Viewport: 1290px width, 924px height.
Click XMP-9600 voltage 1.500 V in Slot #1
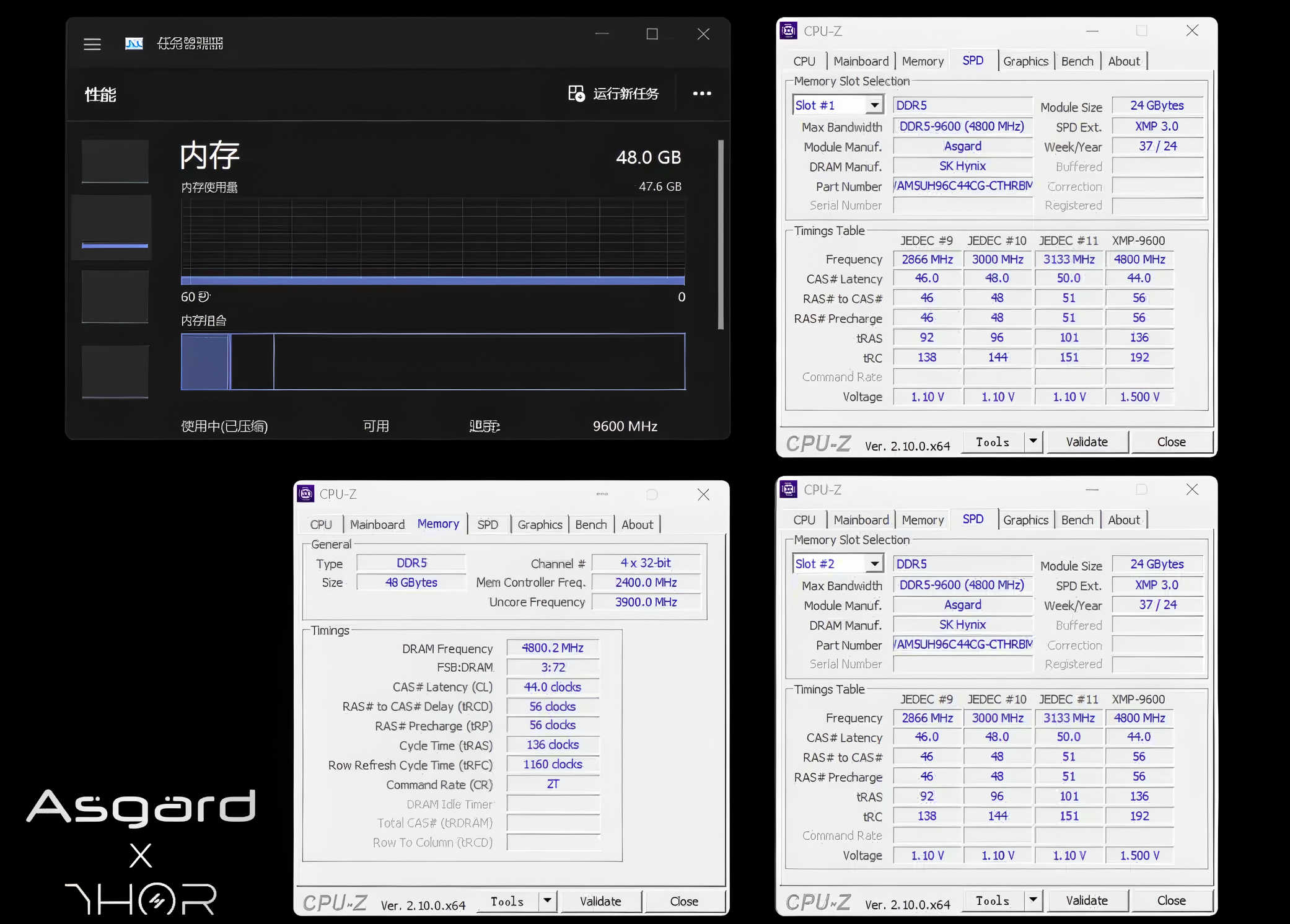1139,397
